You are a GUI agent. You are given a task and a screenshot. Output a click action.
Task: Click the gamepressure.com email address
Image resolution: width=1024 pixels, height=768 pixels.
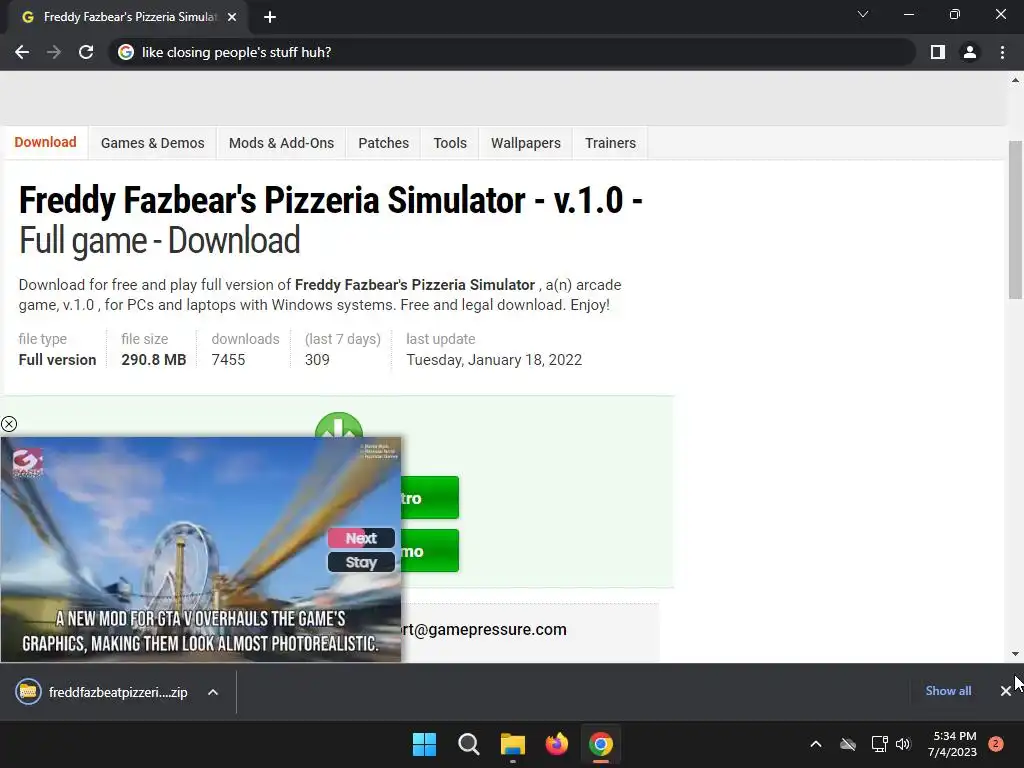[484, 630]
